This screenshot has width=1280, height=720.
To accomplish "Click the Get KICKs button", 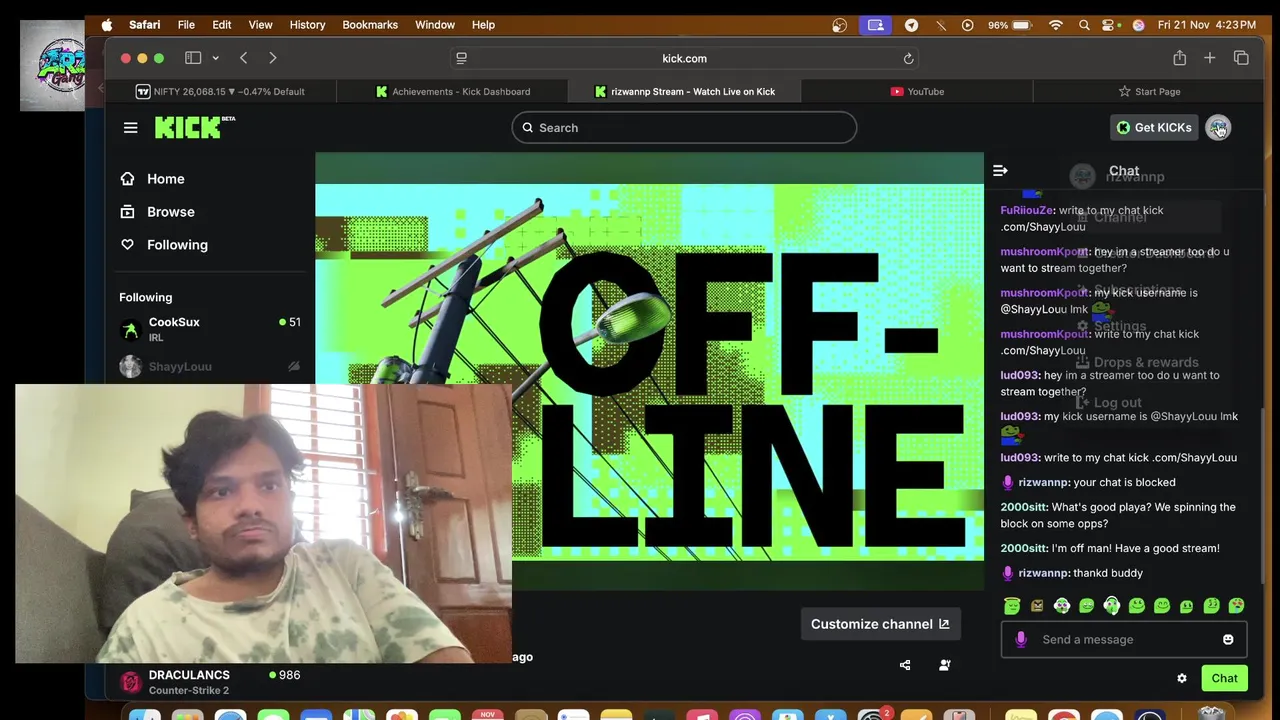I will 1154,128.
